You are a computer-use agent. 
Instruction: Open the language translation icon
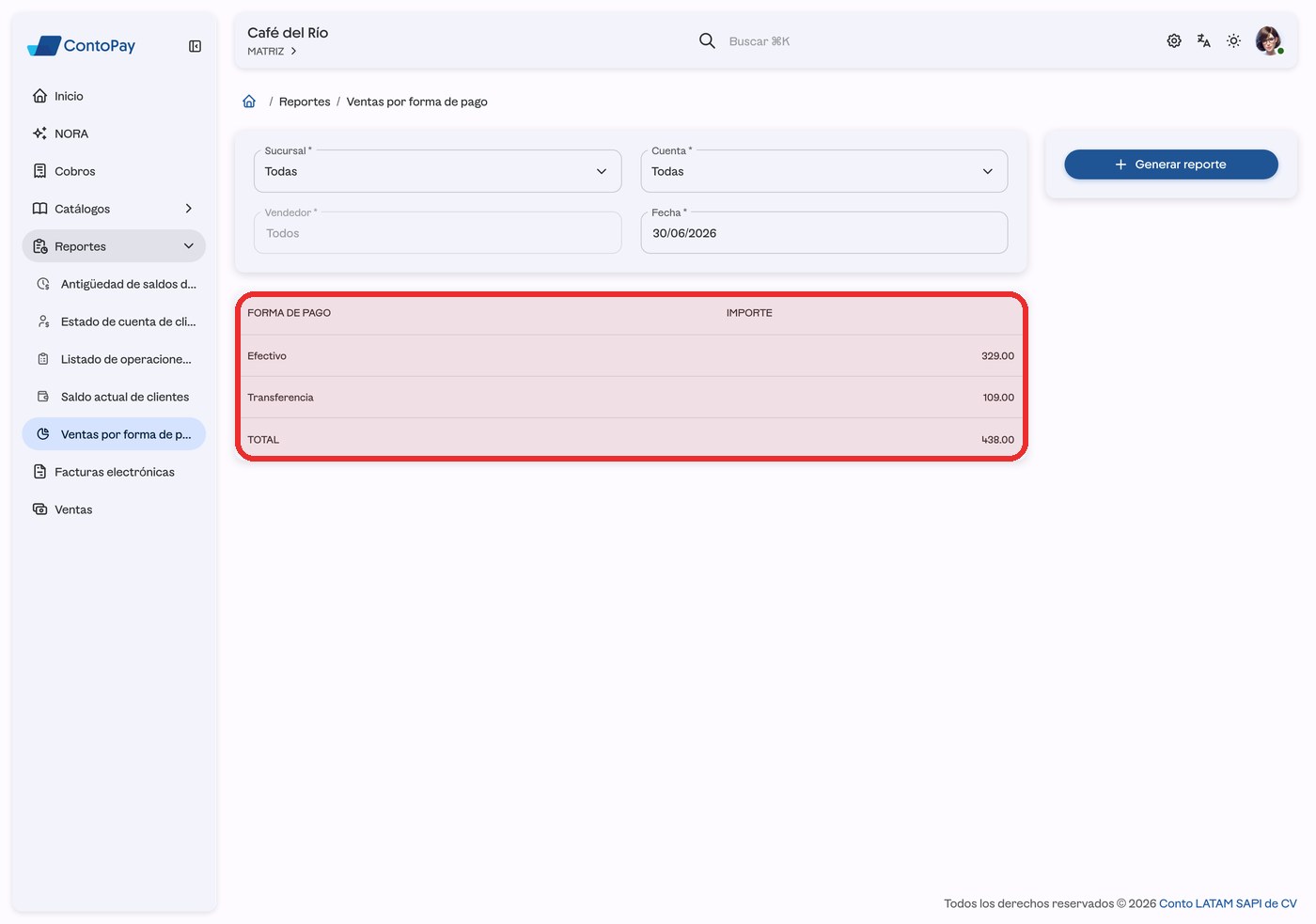[x=1204, y=40]
